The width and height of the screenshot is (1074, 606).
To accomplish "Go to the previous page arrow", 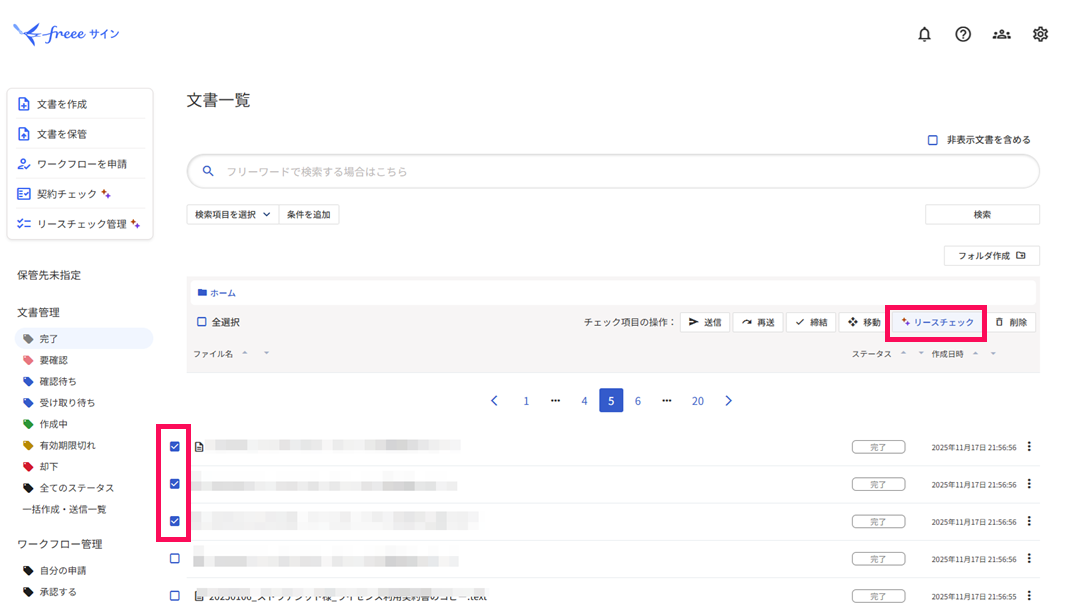I will (x=495, y=401).
